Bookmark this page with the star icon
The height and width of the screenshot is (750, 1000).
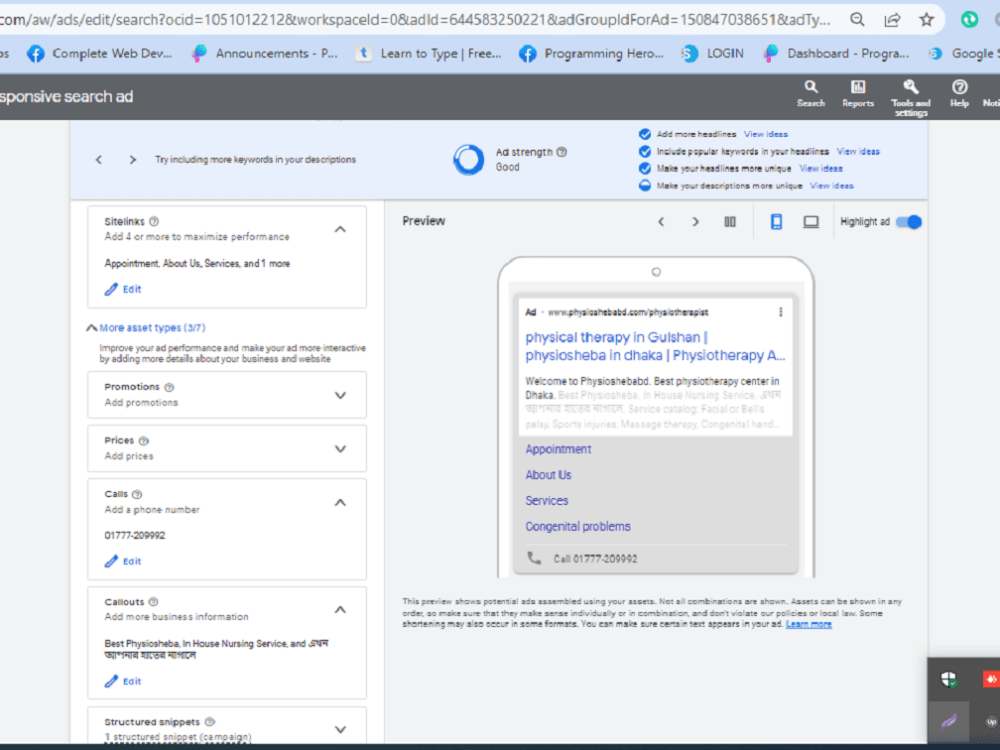(x=927, y=20)
